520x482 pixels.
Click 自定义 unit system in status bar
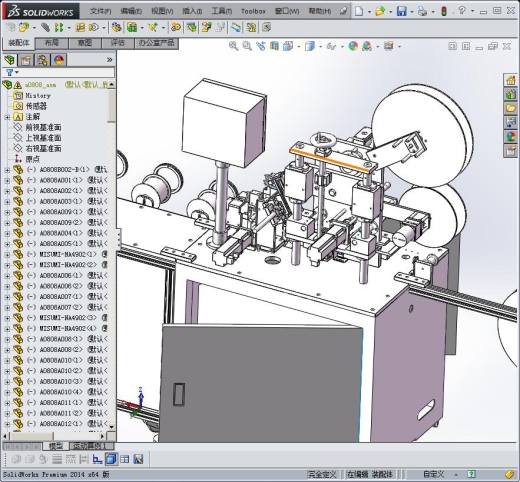pos(433,474)
